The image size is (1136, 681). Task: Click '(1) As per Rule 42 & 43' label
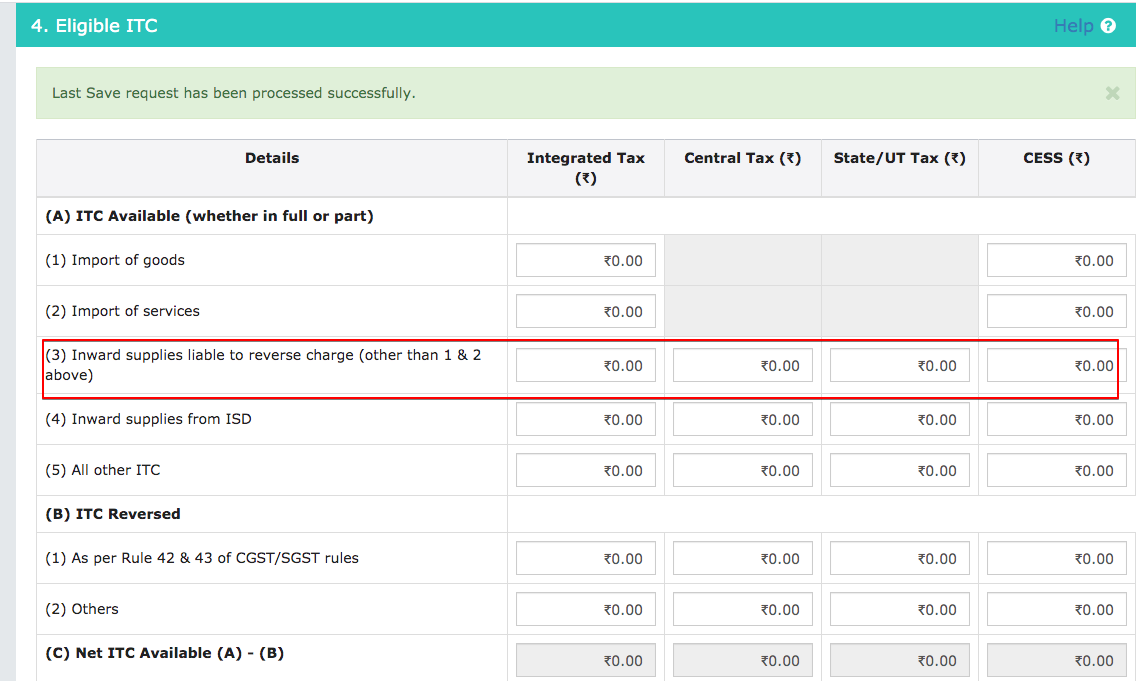[x=202, y=558]
